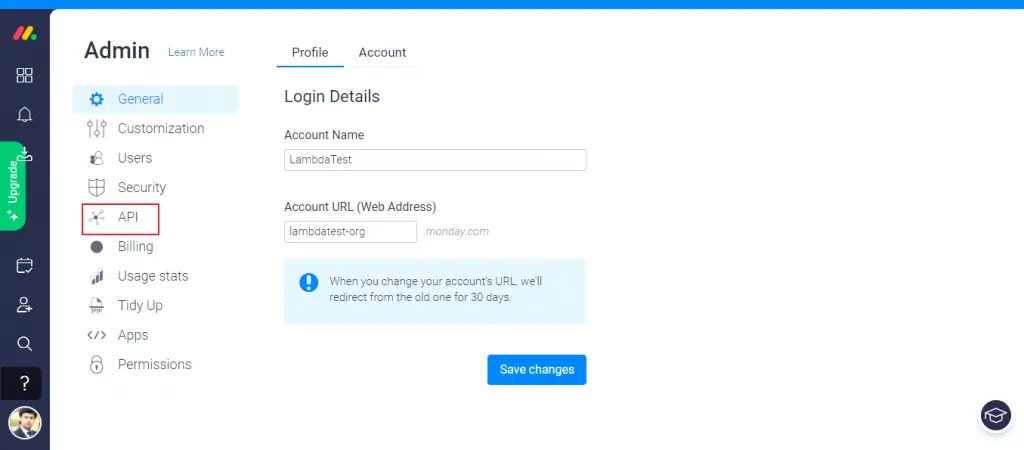1024x450 pixels.
Task: Open the inbox download icon
Action: tap(27, 153)
